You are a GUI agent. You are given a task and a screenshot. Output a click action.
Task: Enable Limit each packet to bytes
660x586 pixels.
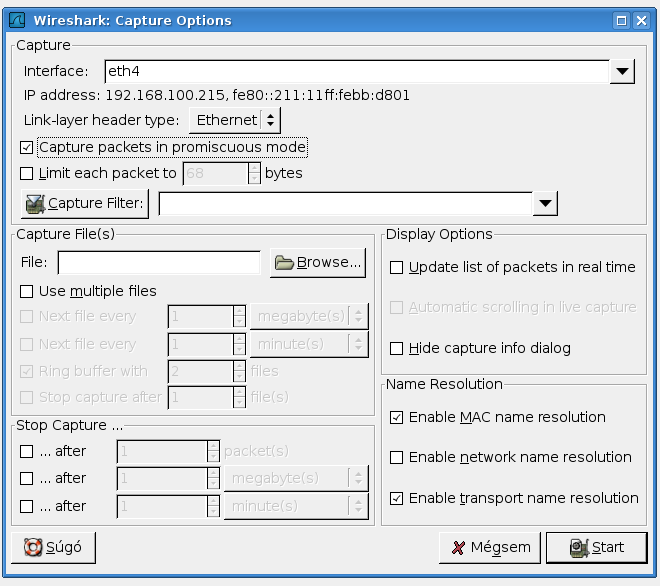(x=27, y=173)
